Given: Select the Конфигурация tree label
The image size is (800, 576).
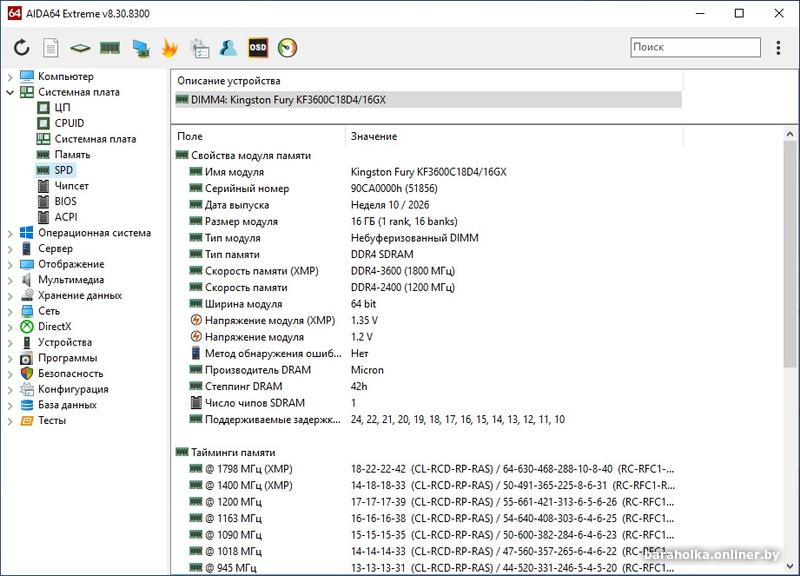Looking at the screenshot, I should (73, 389).
